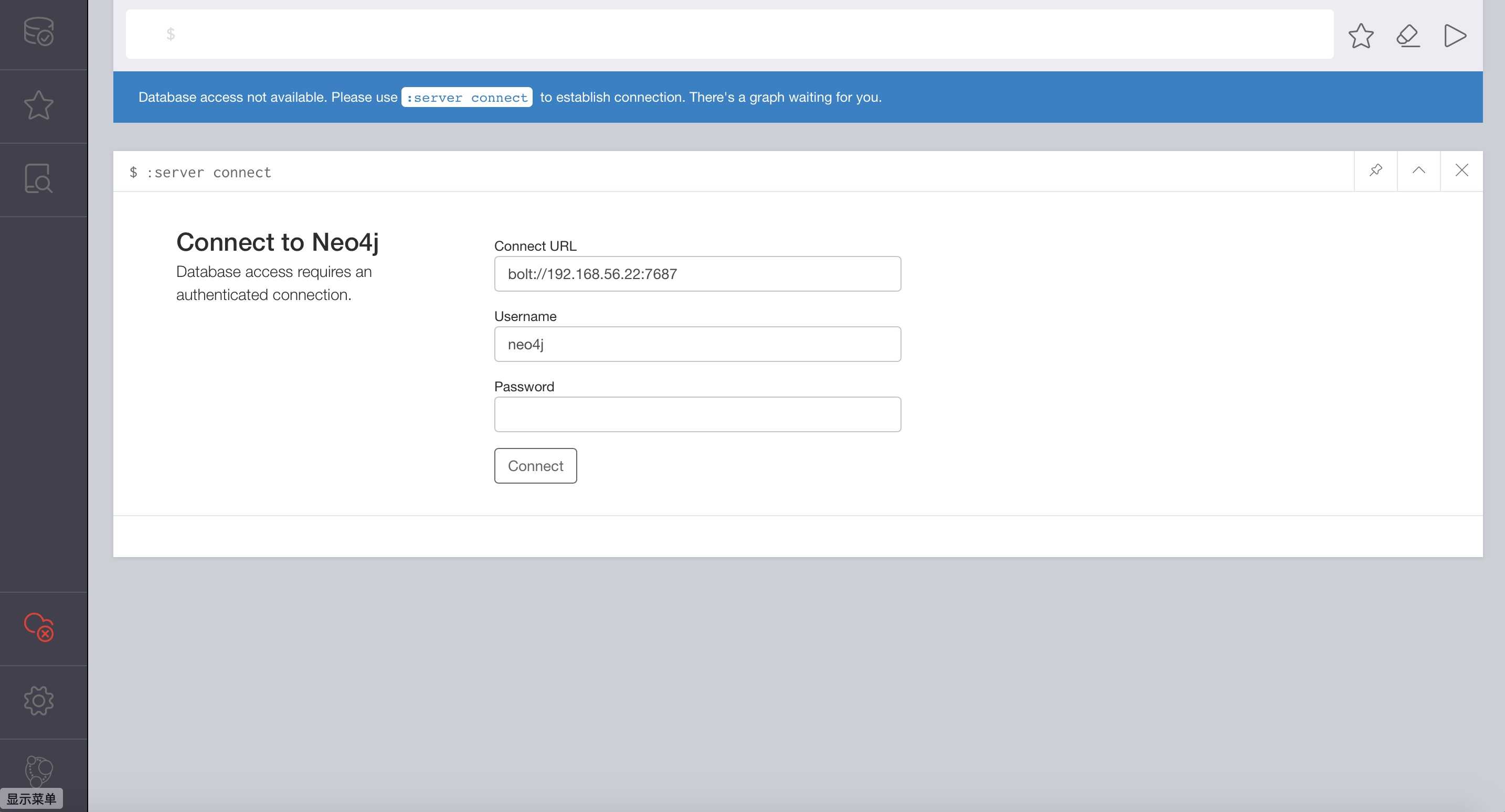
Task: Open the Favorites star in sidebar
Action: 38,105
